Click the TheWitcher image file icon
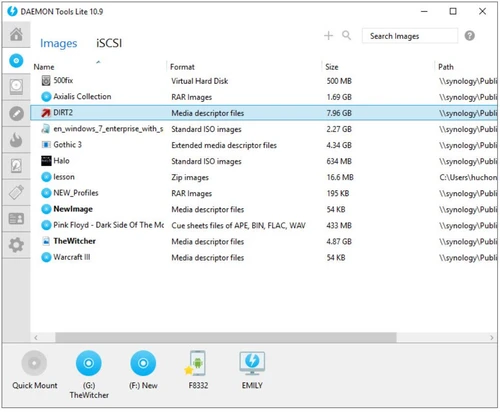This screenshot has height=413, width=500. (46, 241)
